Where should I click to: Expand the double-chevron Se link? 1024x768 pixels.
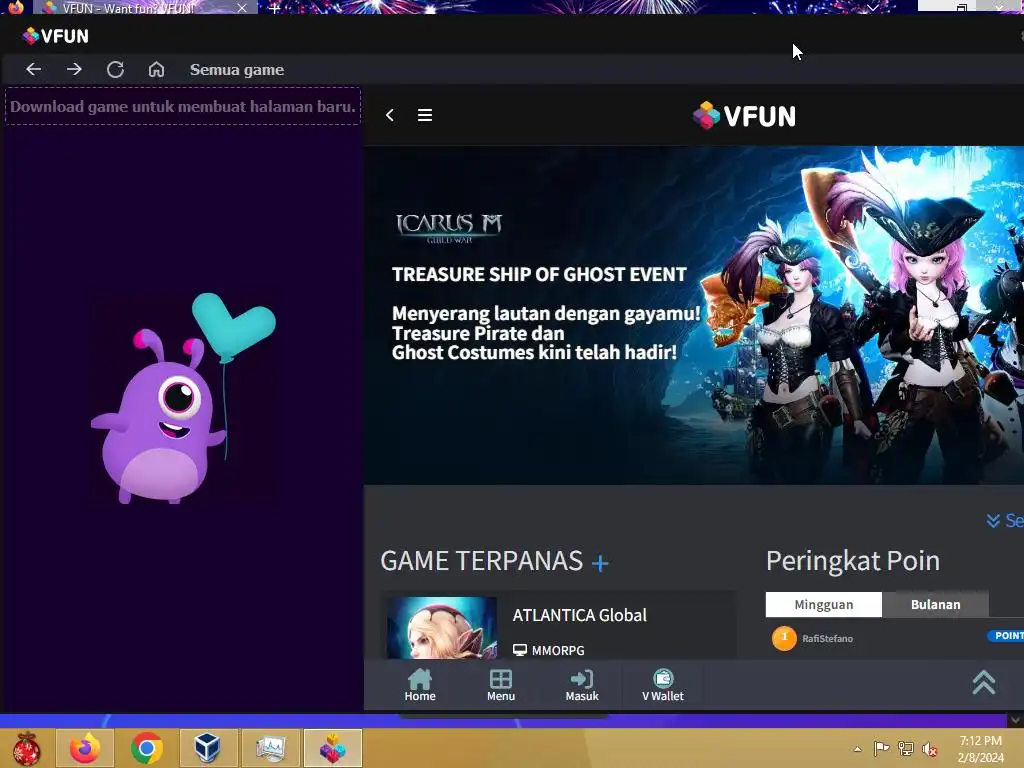pyautogui.click(x=1004, y=520)
